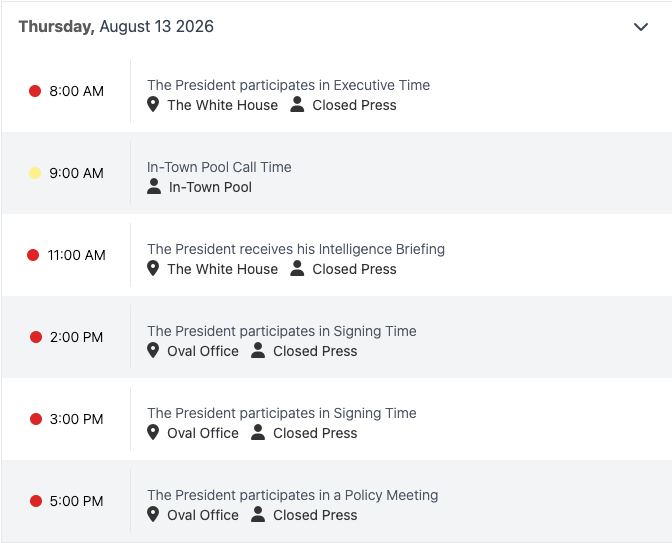Click the red status dot at 8:00 AM
The width and height of the screenshot is (672, 543).
35,91
